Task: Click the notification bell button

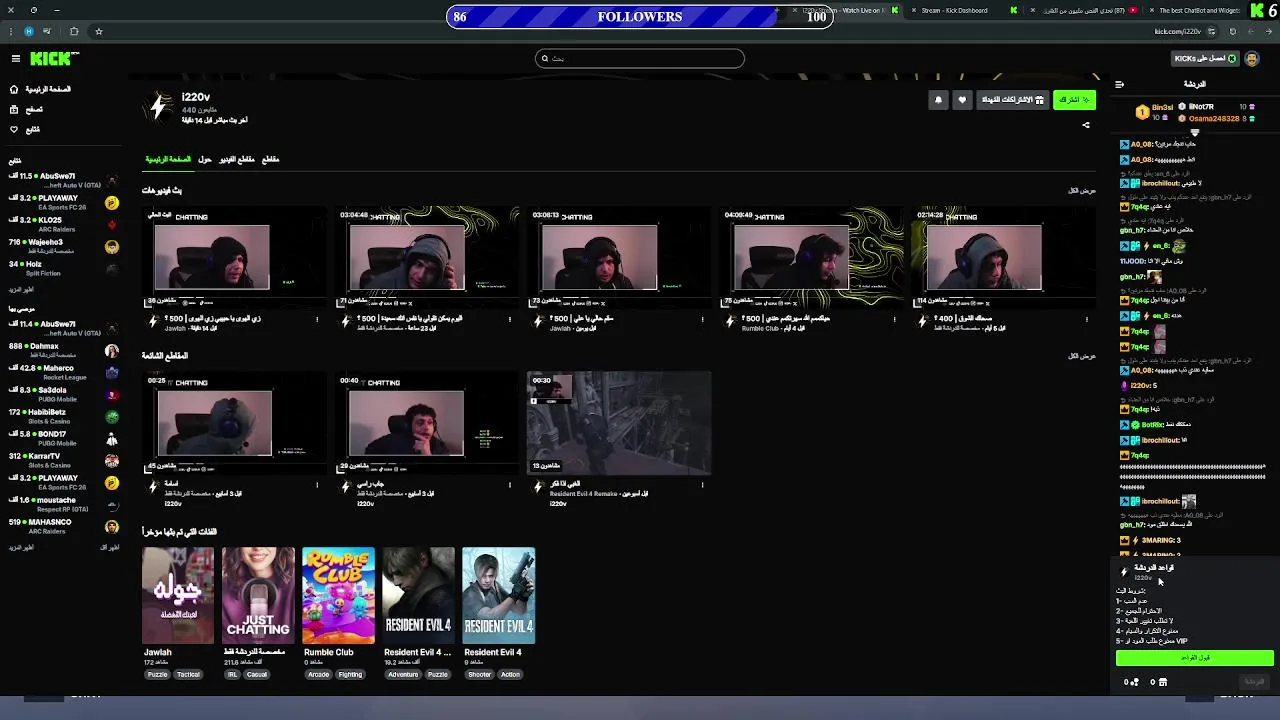Action: pos(938,100)
